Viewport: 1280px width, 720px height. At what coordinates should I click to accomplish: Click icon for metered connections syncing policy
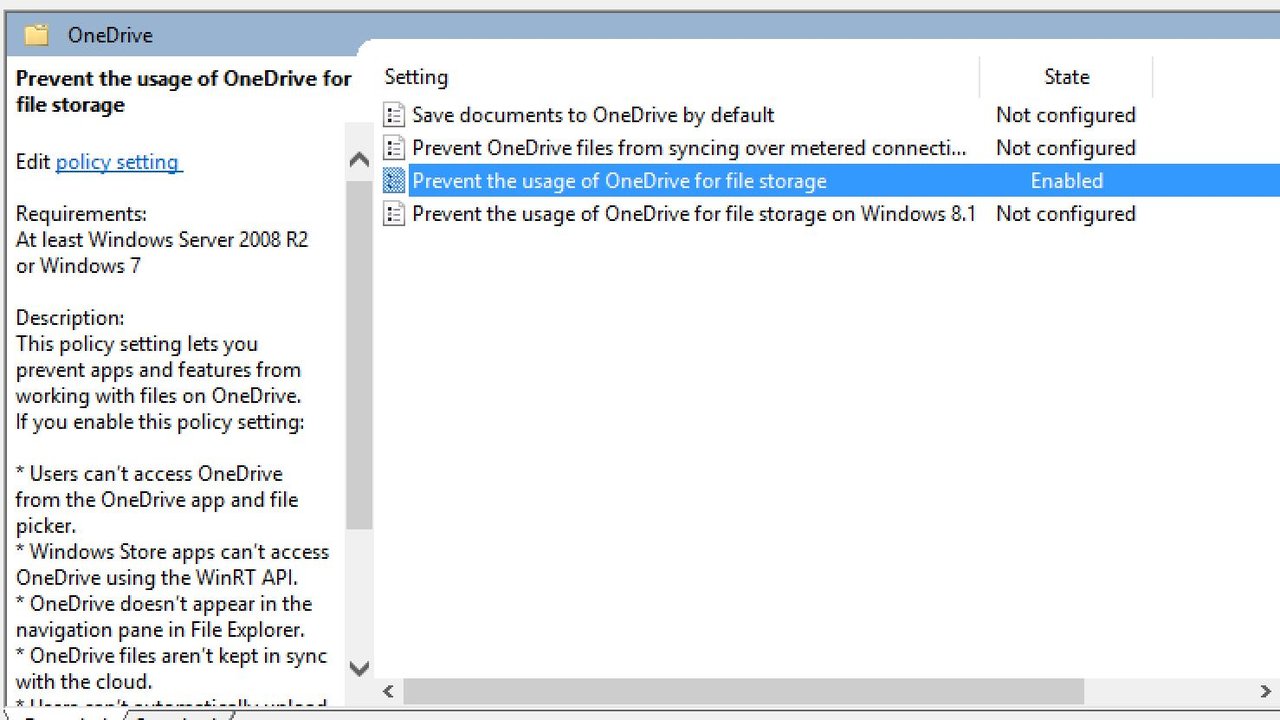395,148
